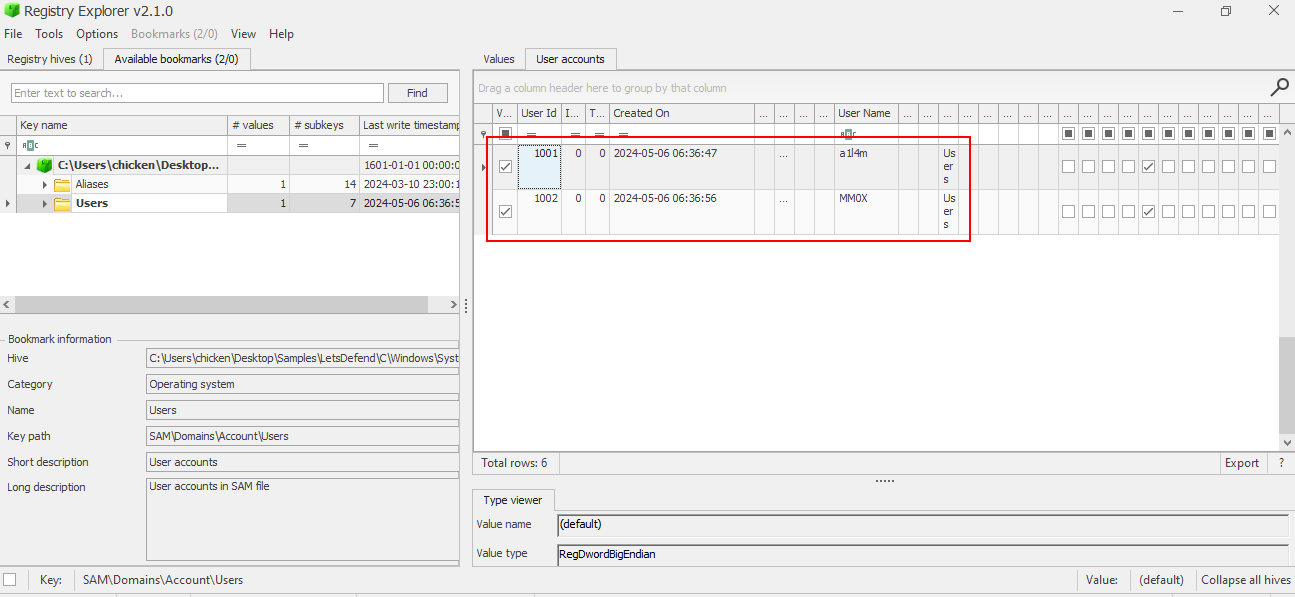This screenshot has width=1295, height=597.
Task: Expand the Aliases tree node
Action: pyautogui.click(x=44, y=185)
